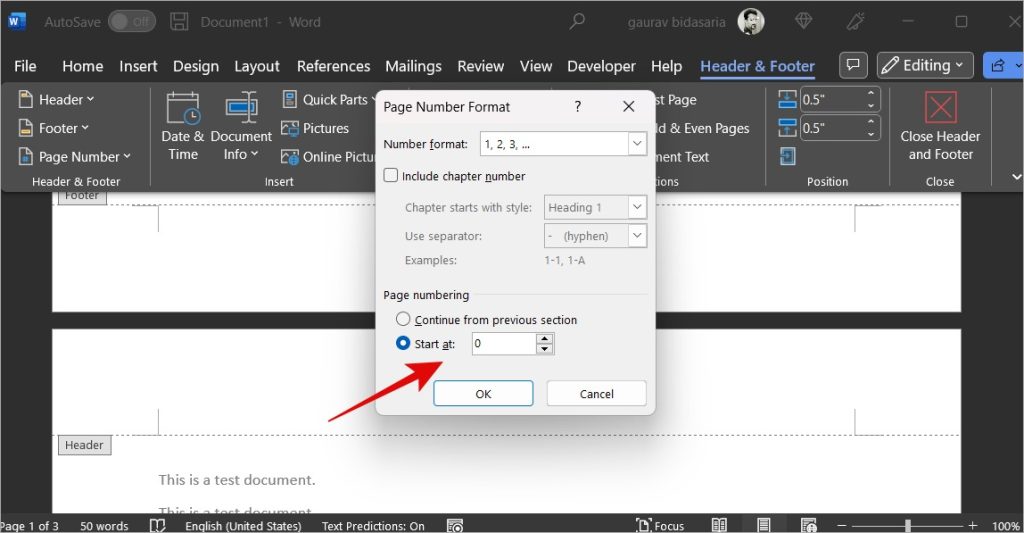Open the Help tab
The height and width of the screenshot is (533, 1024).
pos(666,66)
